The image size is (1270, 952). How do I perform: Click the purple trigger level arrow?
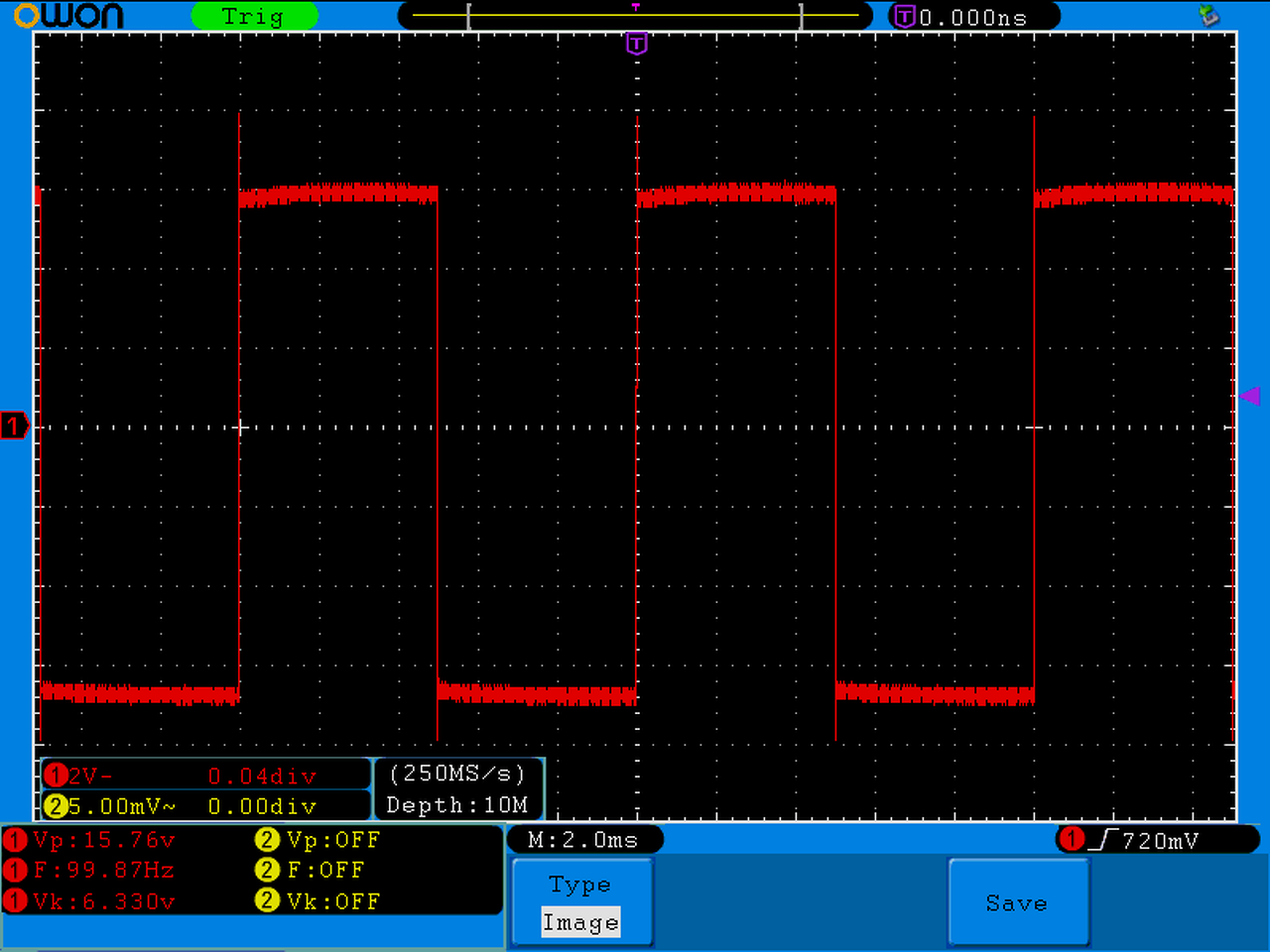1250,397
